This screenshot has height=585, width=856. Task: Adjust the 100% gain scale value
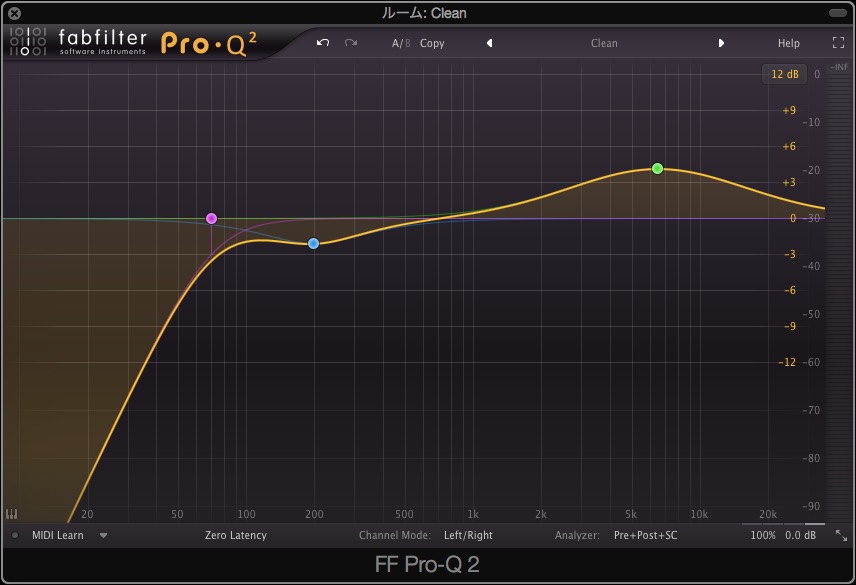click(763, 535)
